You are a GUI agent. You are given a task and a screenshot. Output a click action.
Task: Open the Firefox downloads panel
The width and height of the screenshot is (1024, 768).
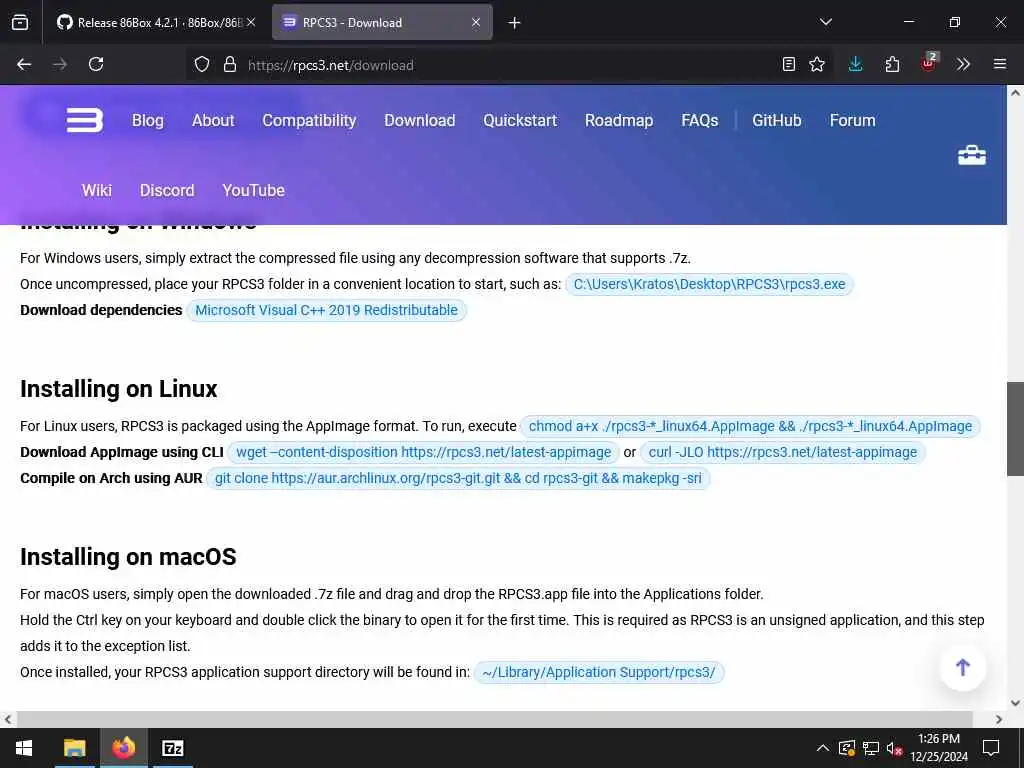pos(856,64)
